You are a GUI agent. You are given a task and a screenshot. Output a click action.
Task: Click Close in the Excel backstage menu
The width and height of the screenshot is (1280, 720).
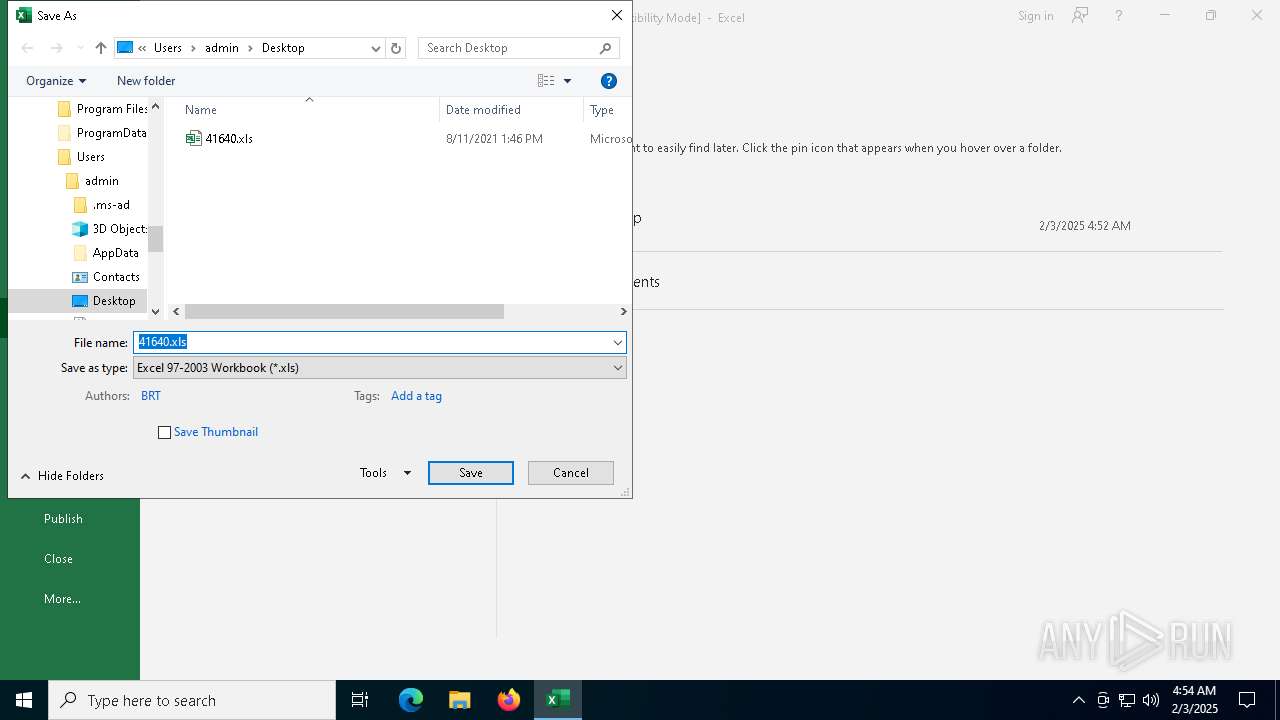click(x=58, y=559)
